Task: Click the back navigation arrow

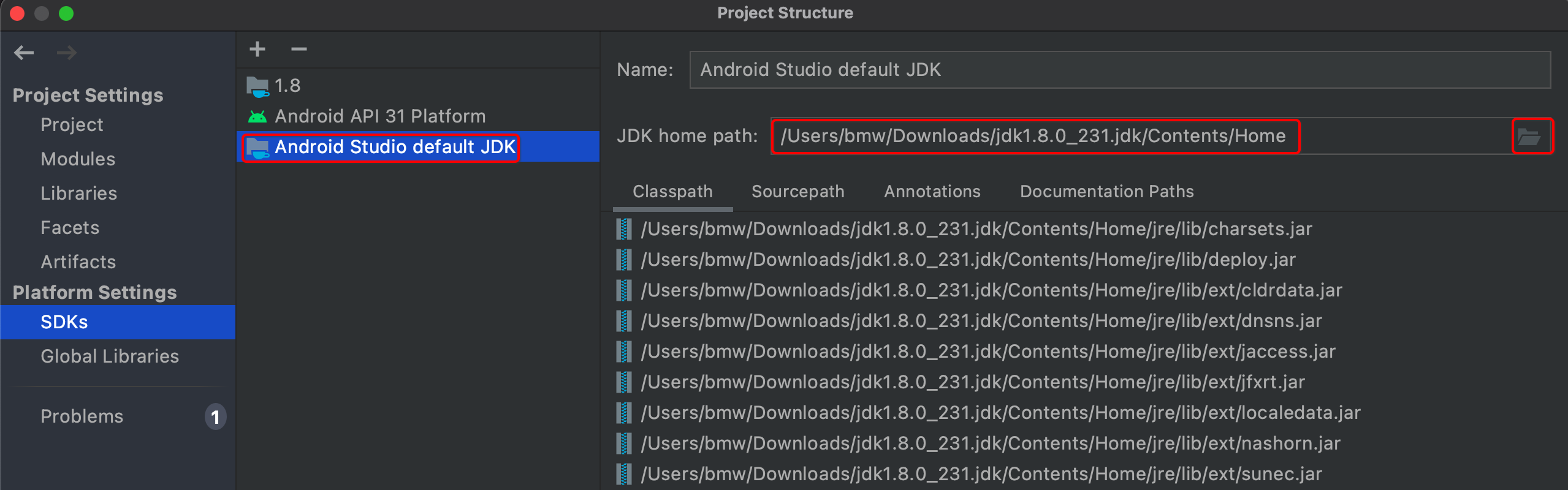Action: tap(24, 53)
